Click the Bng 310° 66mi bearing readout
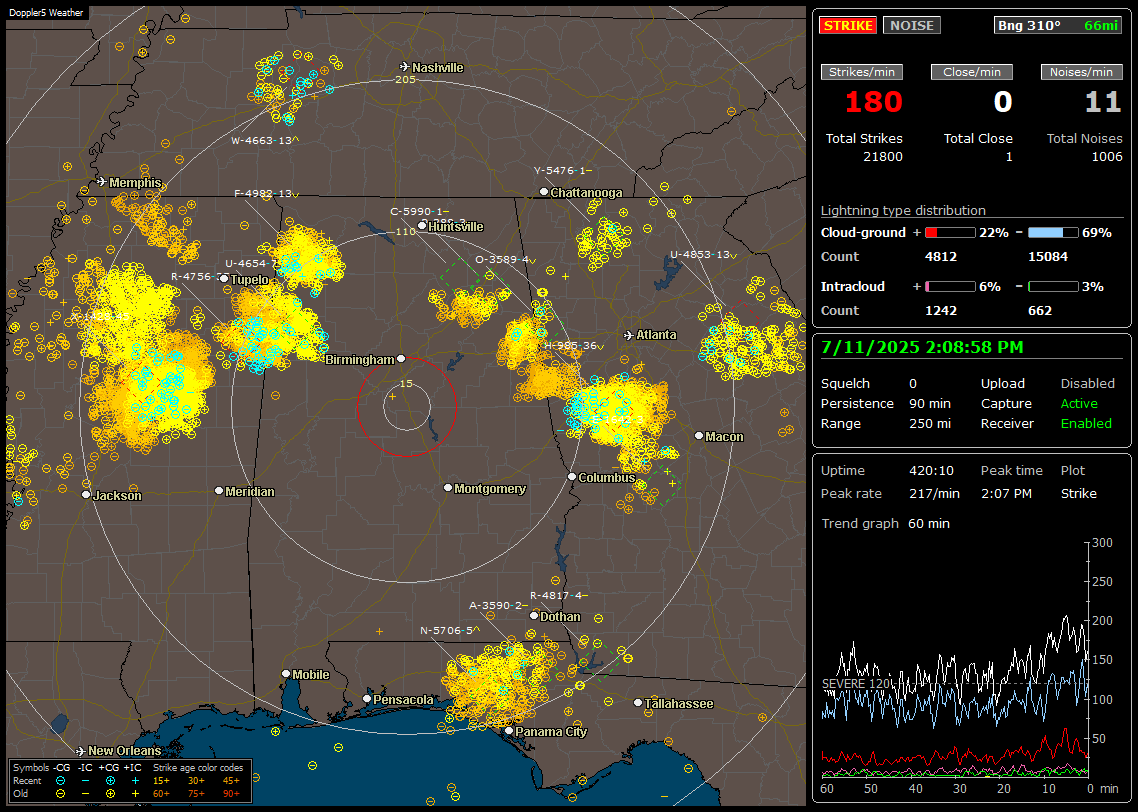The image size is (1138, 812). (x=1057, y=25)
